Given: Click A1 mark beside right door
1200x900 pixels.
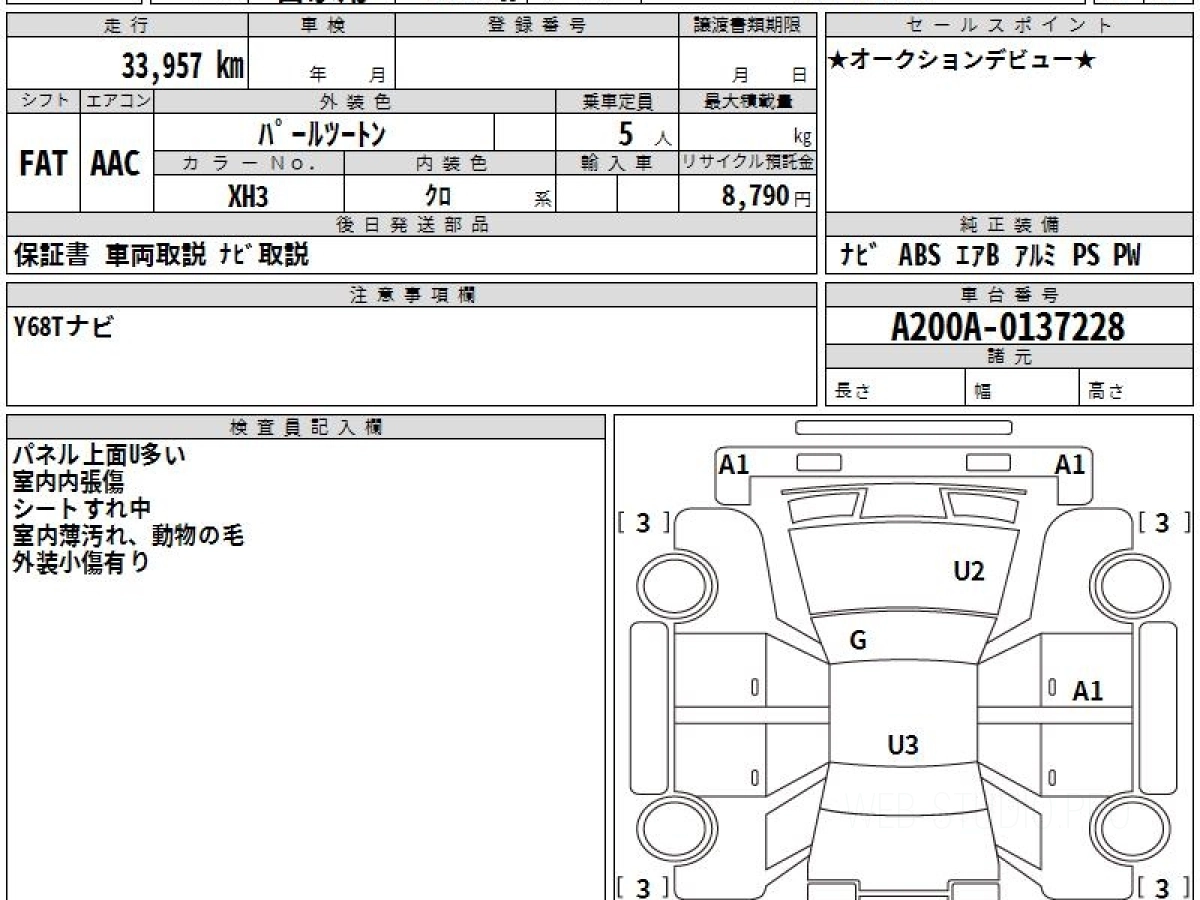Looking at the screenshot, I should coord(1088,691).
